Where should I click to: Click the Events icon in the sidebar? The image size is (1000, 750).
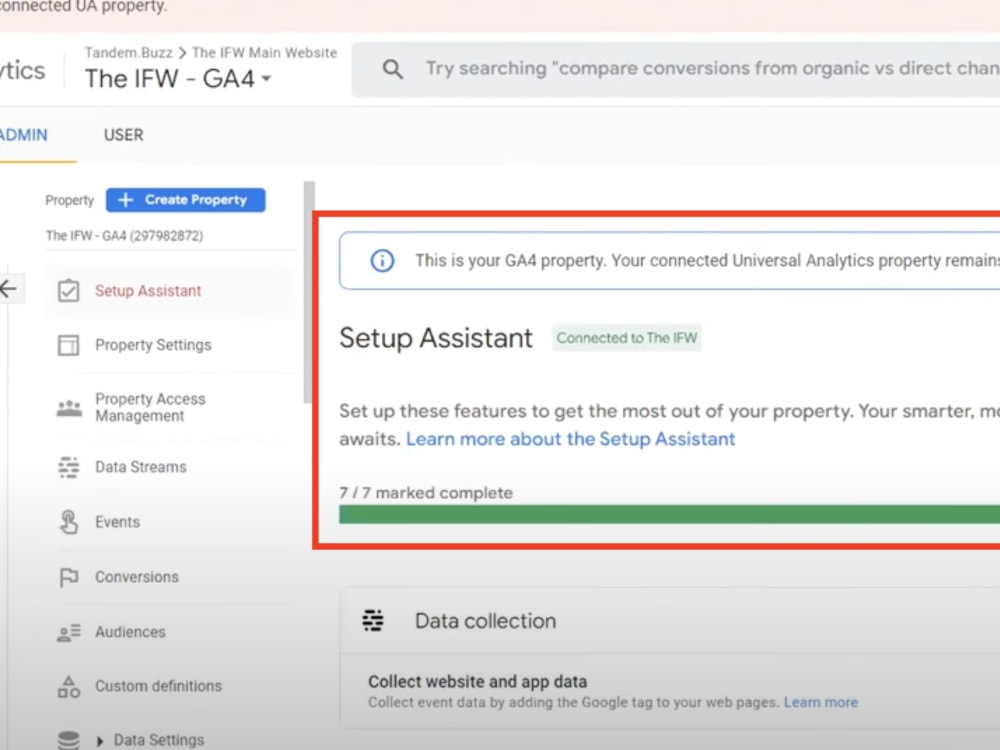pyautogui.click(x=67, y=522)
